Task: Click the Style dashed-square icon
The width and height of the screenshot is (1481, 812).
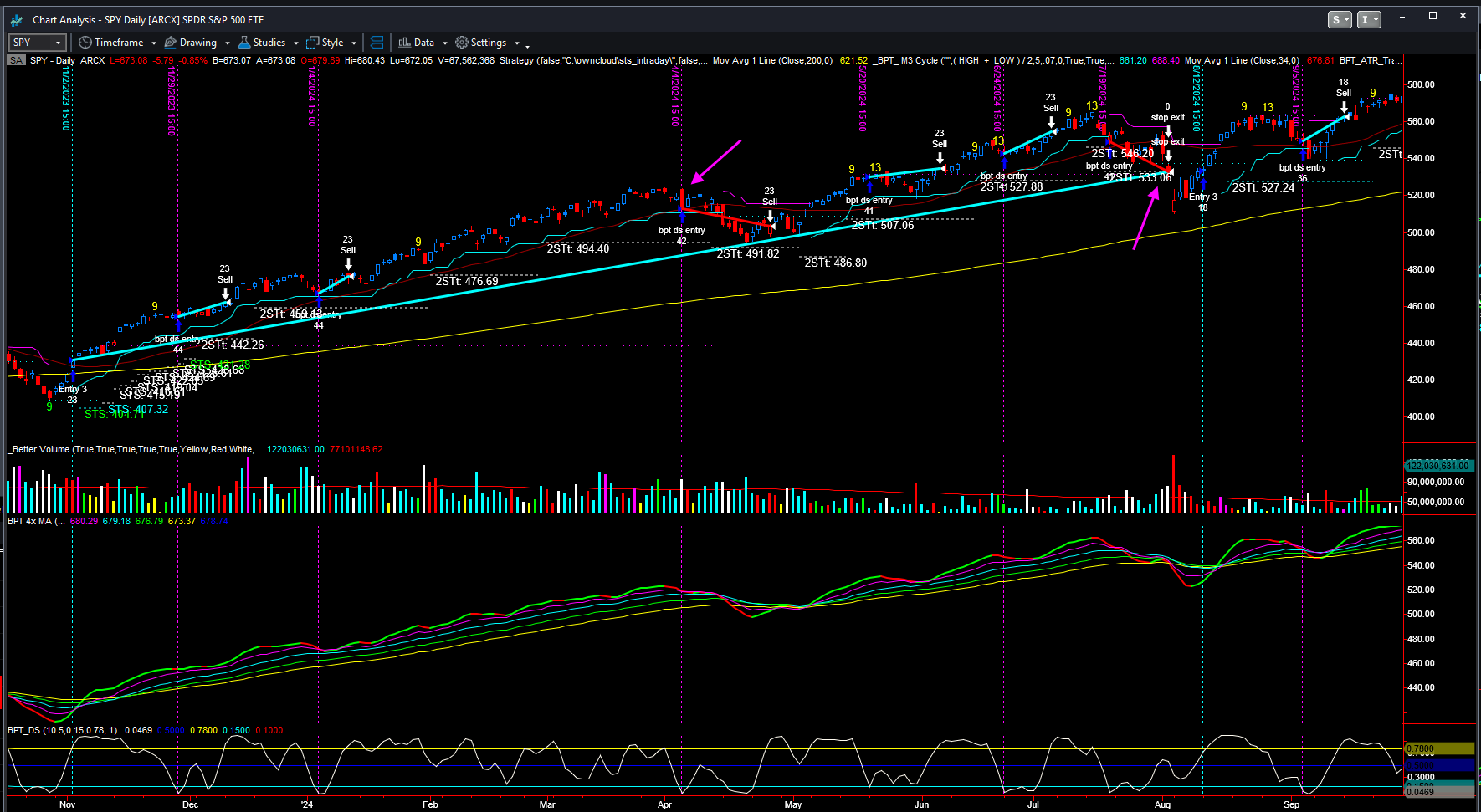Action: [313, 43]
